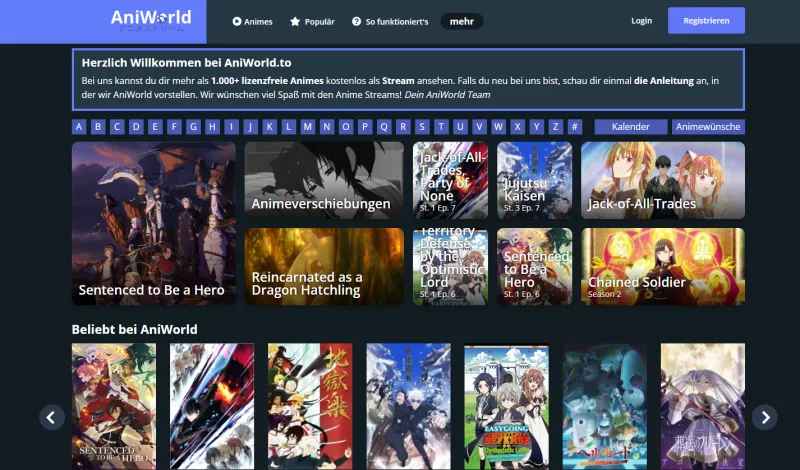This screenshot has height=470, width=800.
Task: Select letter E in alphabet index
Action: pyautogui.click(x=155, y=127)
